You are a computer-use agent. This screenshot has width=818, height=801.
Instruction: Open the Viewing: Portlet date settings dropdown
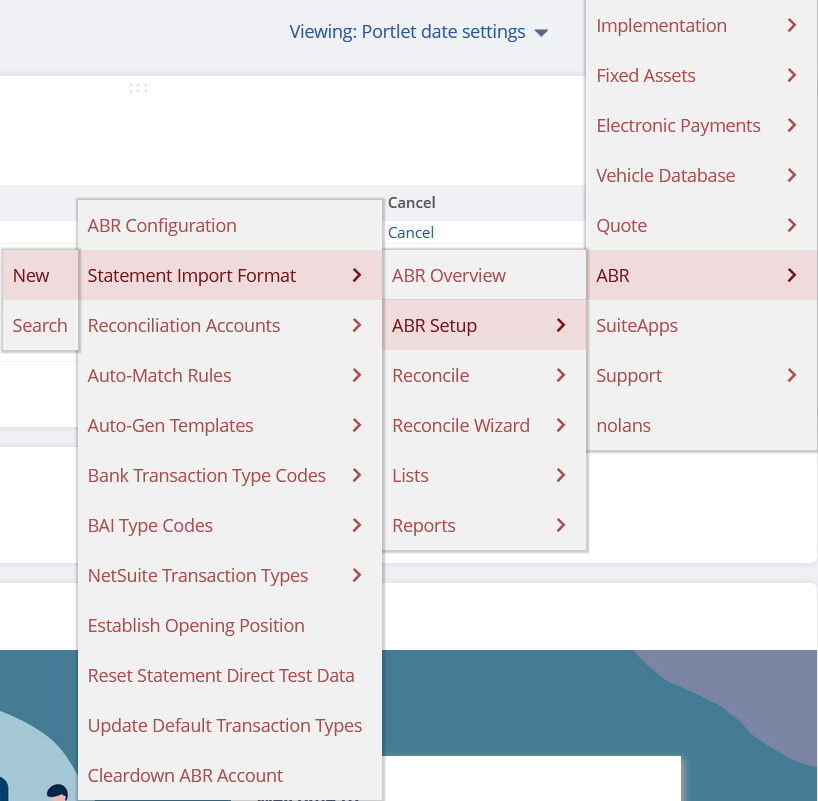tap(419, 32)
